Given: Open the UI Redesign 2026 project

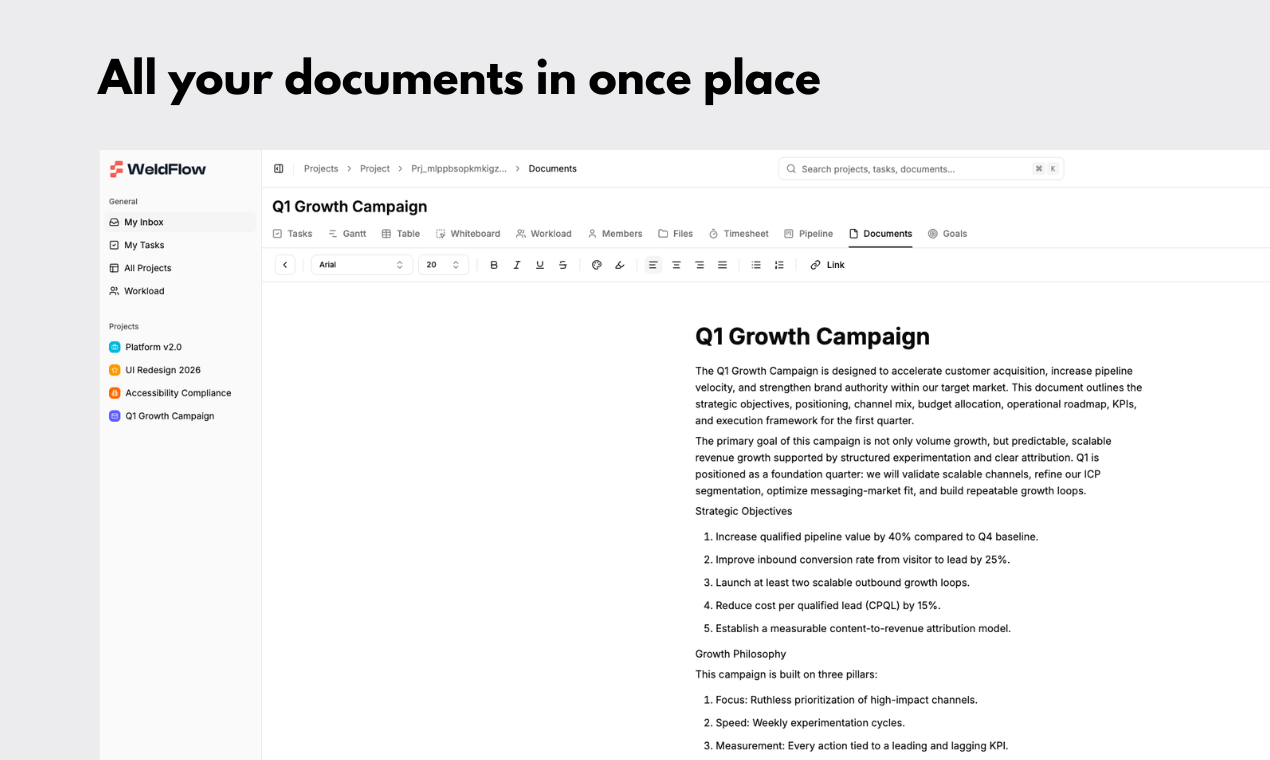Looking at the screenshot, I should pos(180,370).
